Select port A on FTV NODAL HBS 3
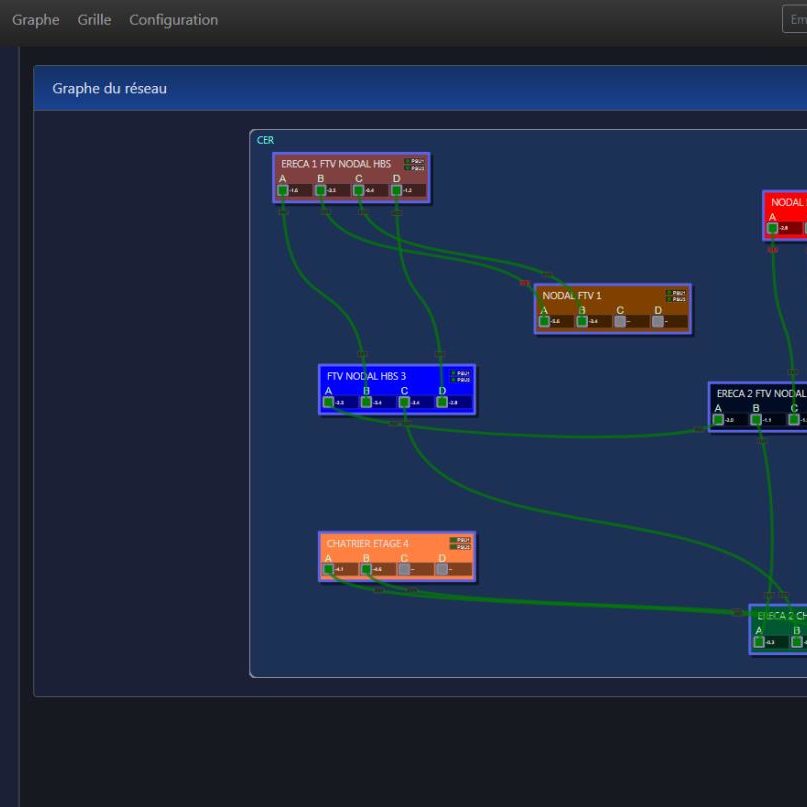The image size is (807, 807). coord(328,402)
